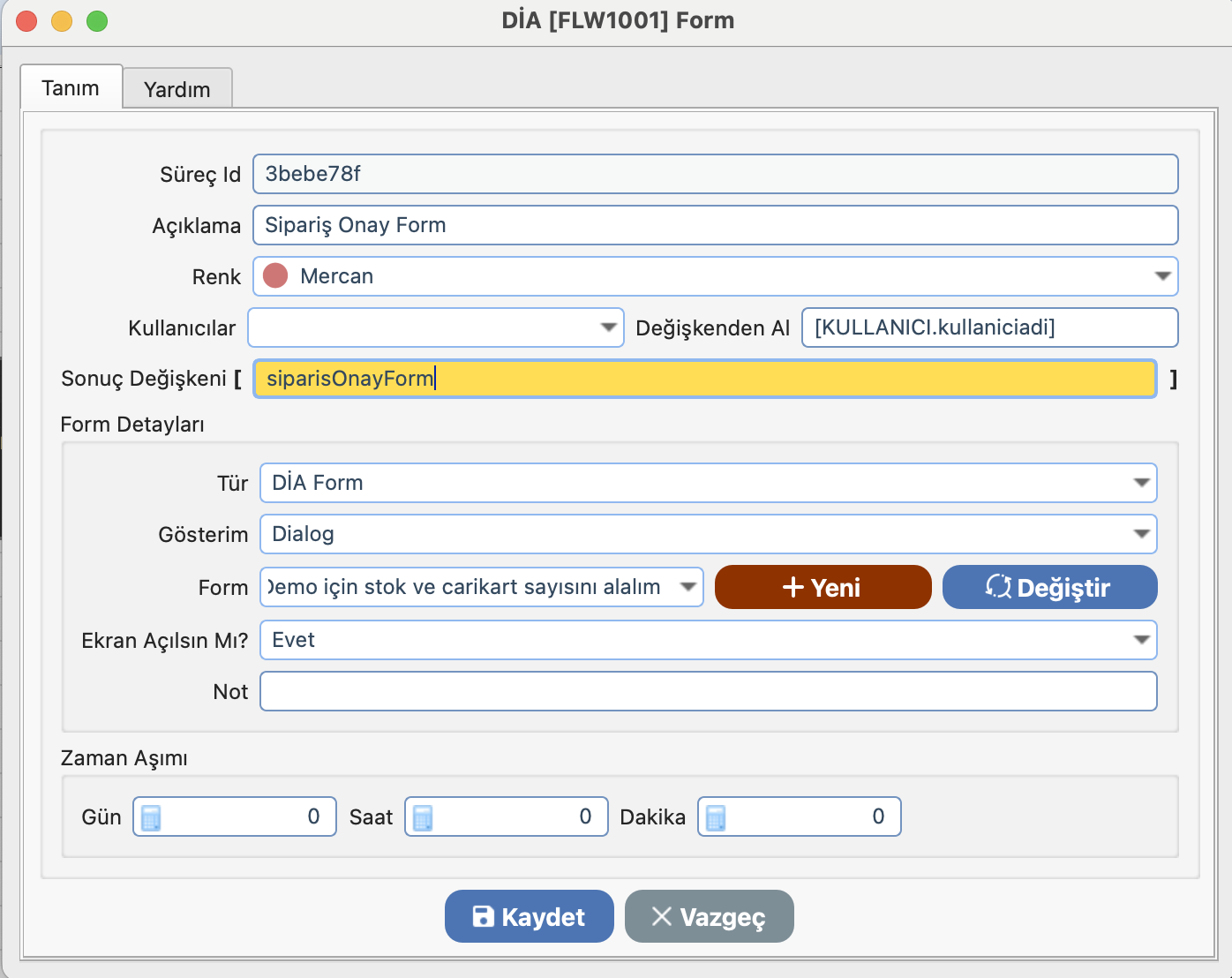This screenshot has width=1232, height=978.
Task: Click the green maximize window button
Action: [x=97, y=21]
